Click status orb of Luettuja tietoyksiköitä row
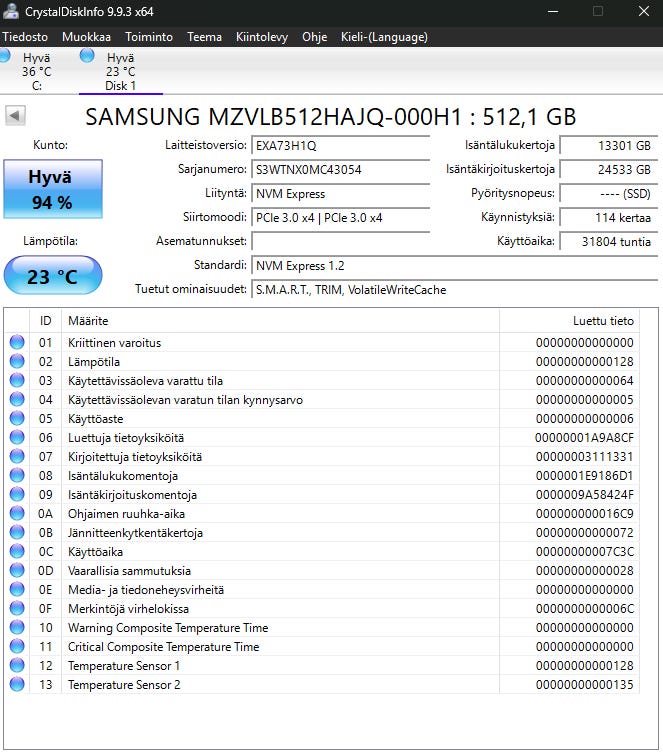This screenshot has height=756, width=663. point(17,437)
